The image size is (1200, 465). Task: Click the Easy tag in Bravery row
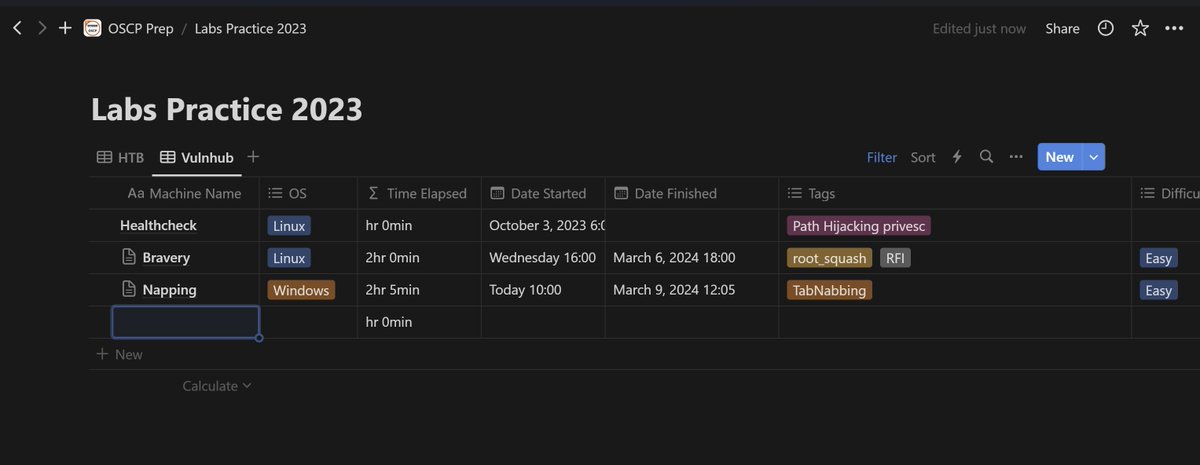click(x=1158, y=258)
